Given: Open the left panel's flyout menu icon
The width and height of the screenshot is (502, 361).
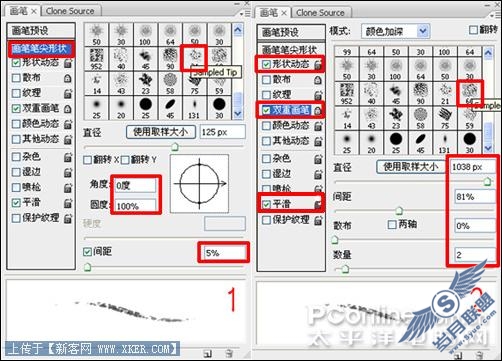Looking at the screenshot, I should pos(245,14).
